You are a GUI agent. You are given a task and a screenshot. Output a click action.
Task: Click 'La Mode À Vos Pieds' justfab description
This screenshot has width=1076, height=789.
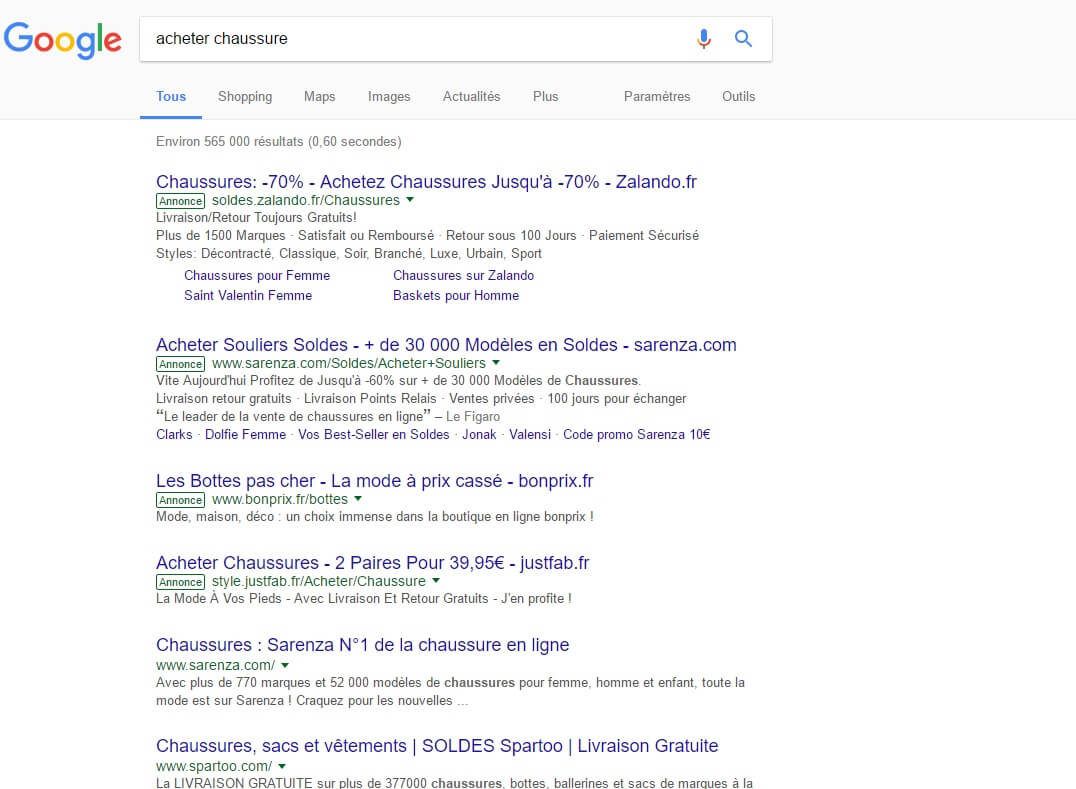coord(364,598)
